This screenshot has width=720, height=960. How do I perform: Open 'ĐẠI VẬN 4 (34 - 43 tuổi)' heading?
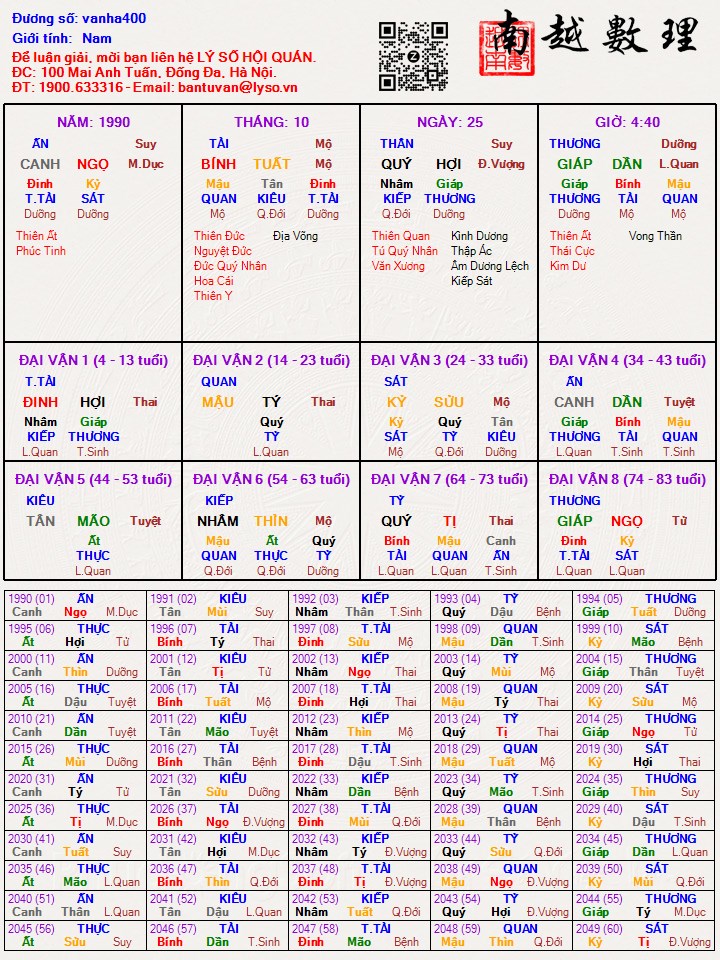coord(628,360)
